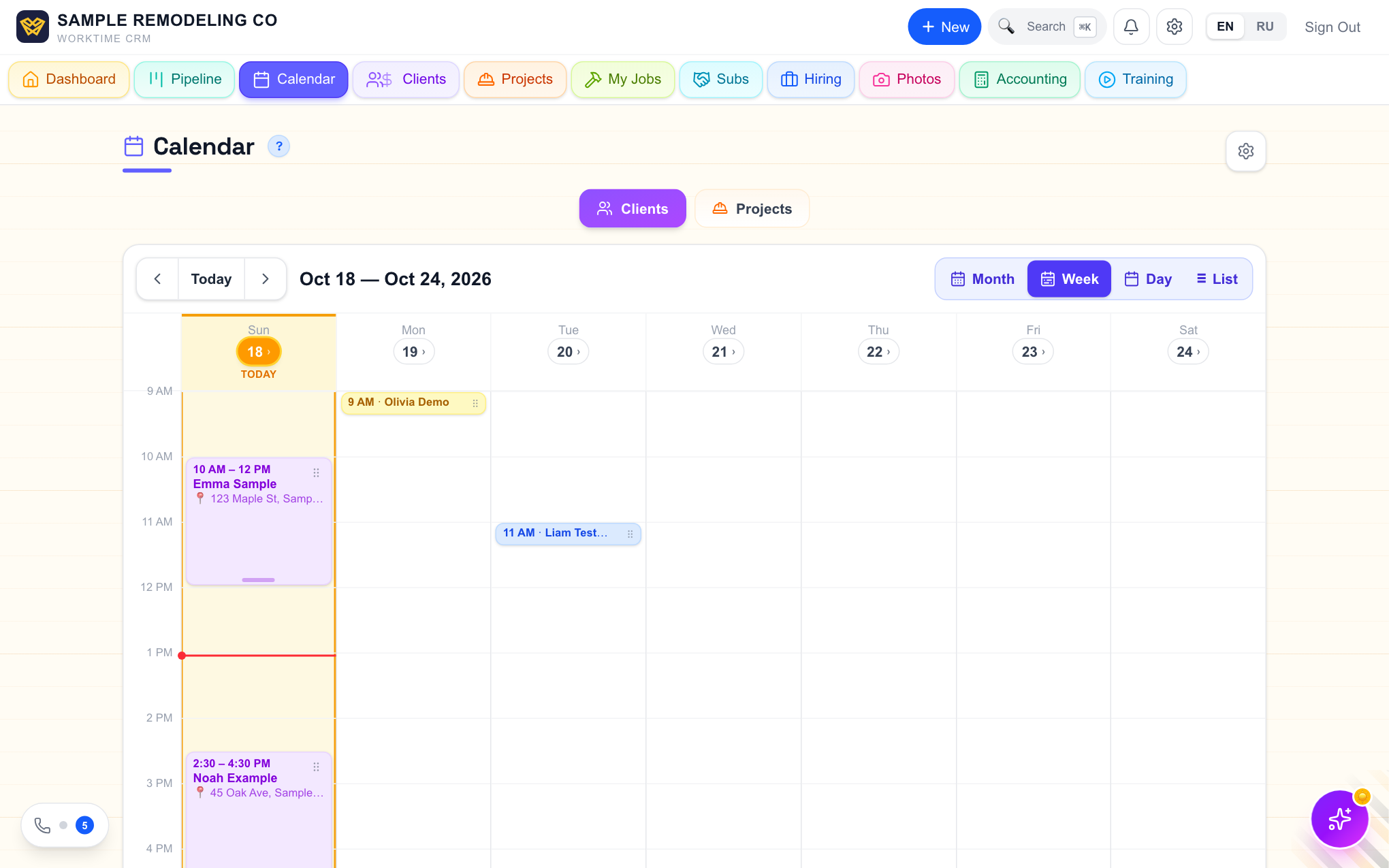Switch language to EN

coord(1225,27)
